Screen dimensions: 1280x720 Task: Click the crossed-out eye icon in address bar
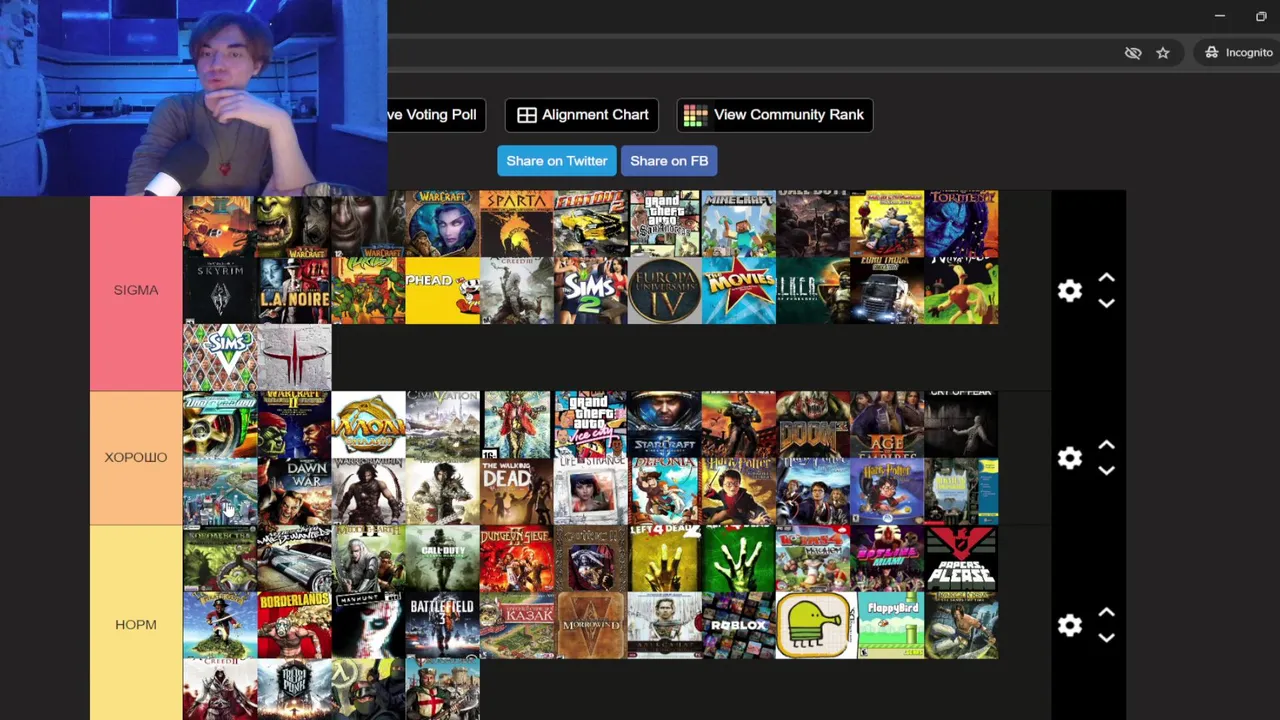[1133, 53]
